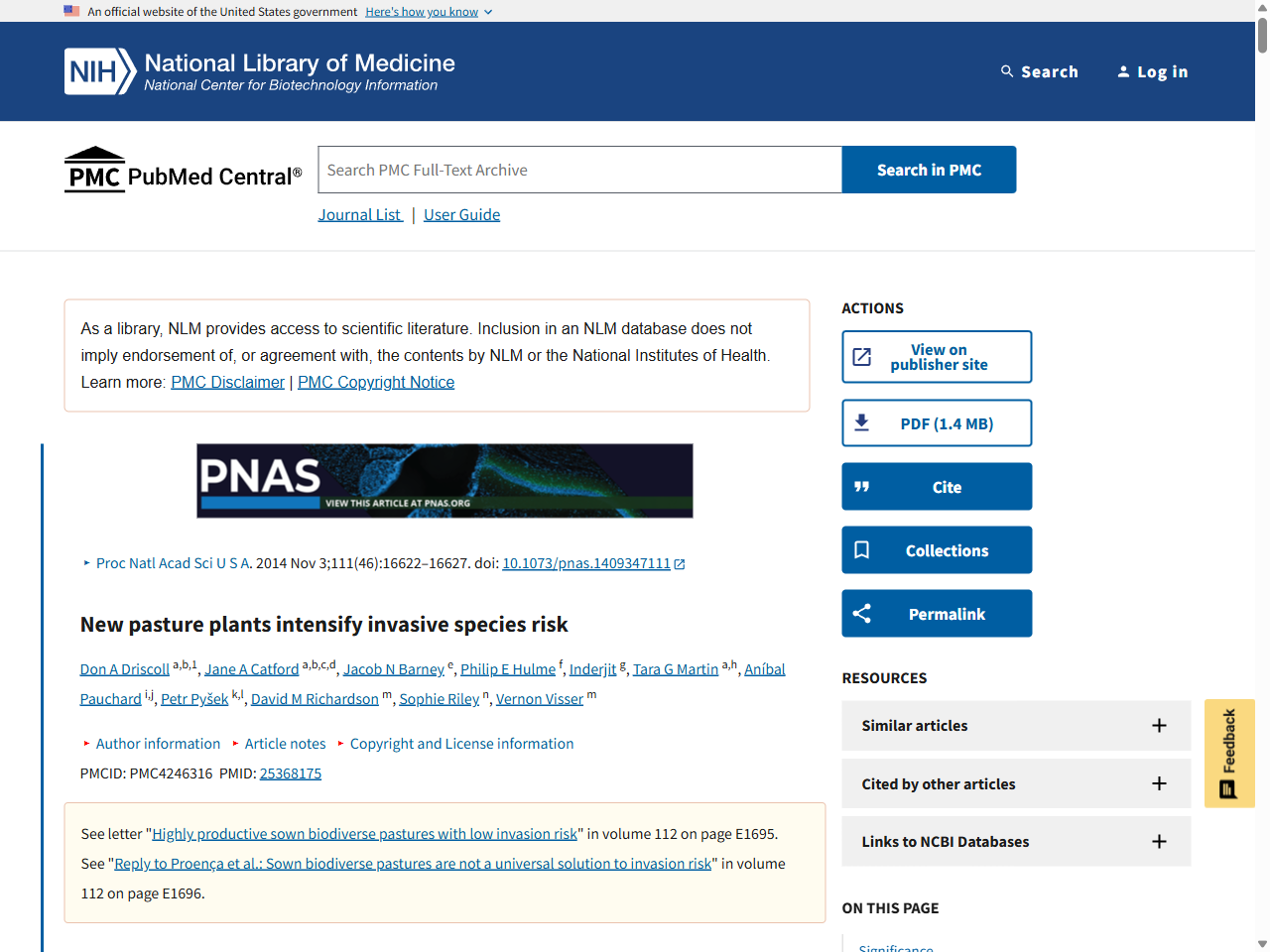Viewport: 1270px width, 952px height.
Task: Click the Permalink share icon
Action: tap(862, 613)
